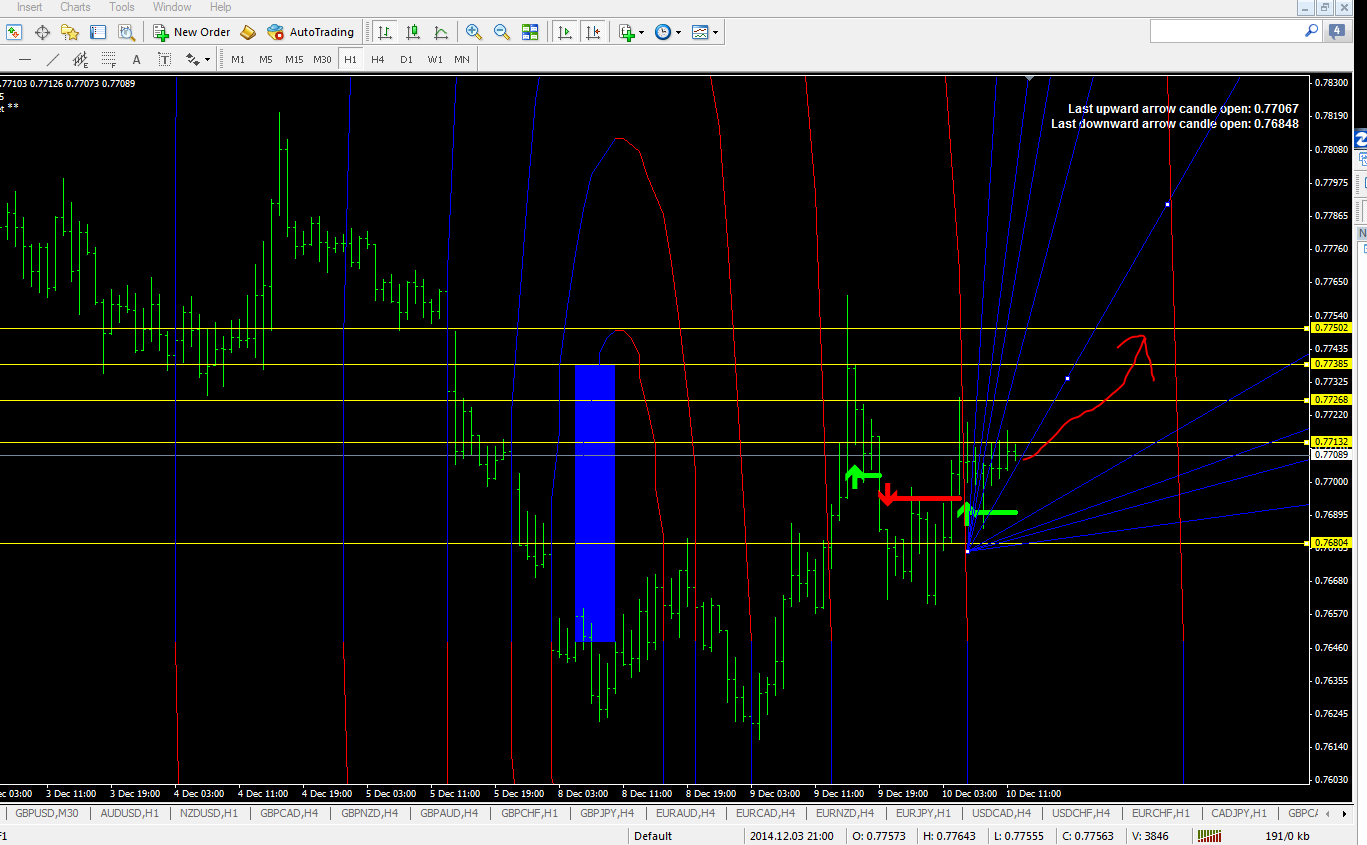Viewport: 1367px width, 845px height.
Task: Toggle the AutoTrading button
Action: (x=311, y=32)
